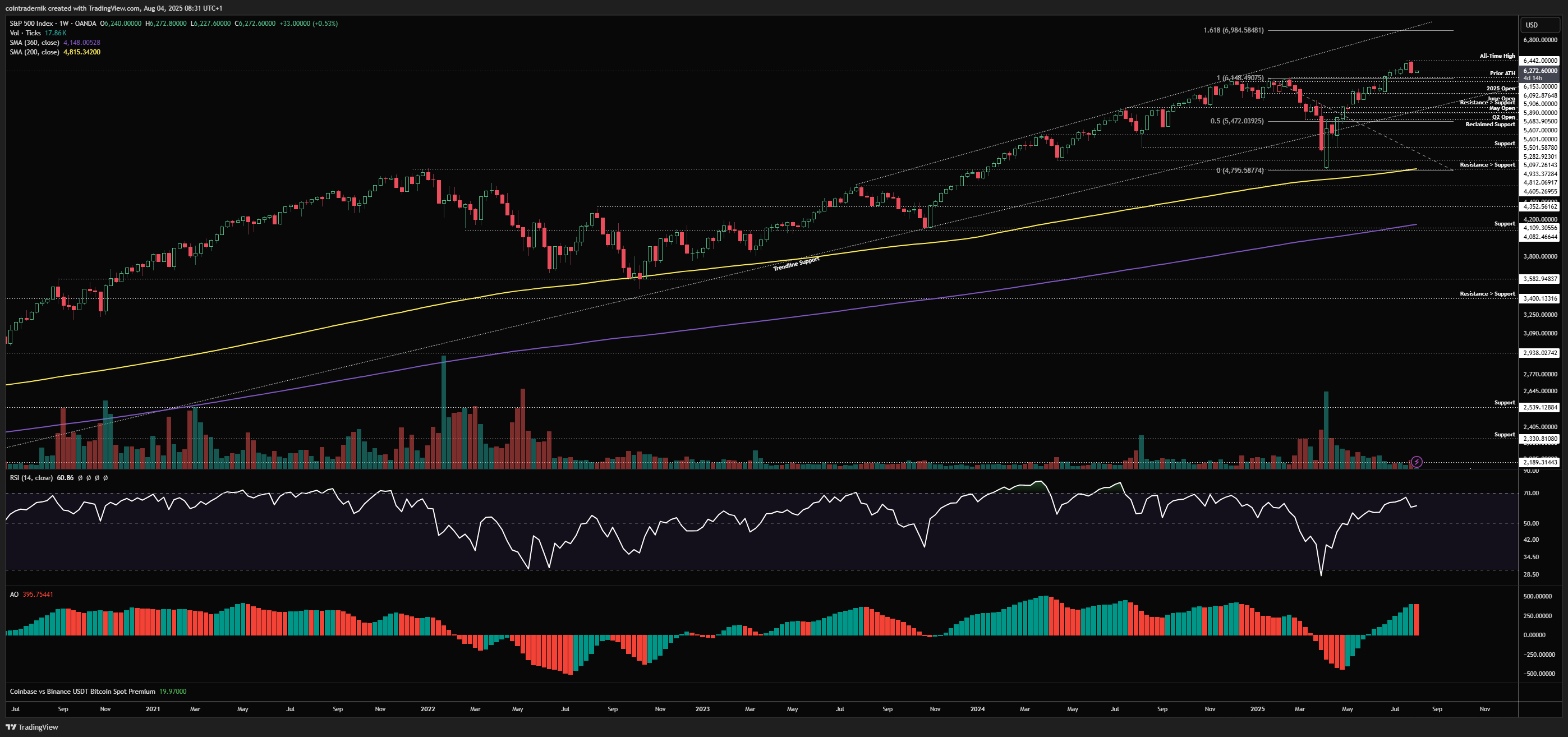This screenshot has height=737, width=1568.
Task: Click Coinbase vs Binance USDT Bitcoin Spot Premium legend
Action: (82, 692)
